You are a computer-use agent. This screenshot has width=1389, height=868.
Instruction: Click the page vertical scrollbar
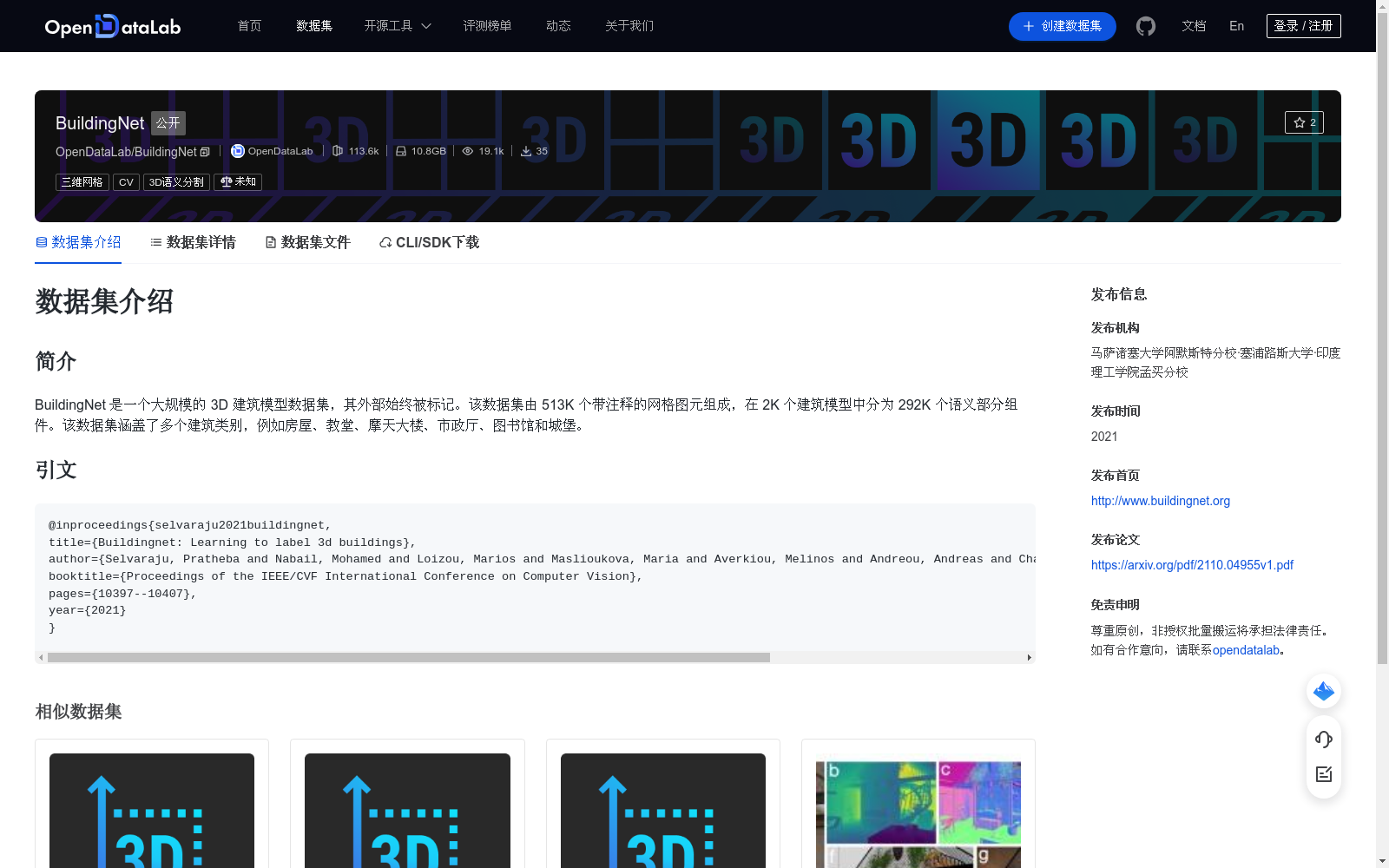1382,339
